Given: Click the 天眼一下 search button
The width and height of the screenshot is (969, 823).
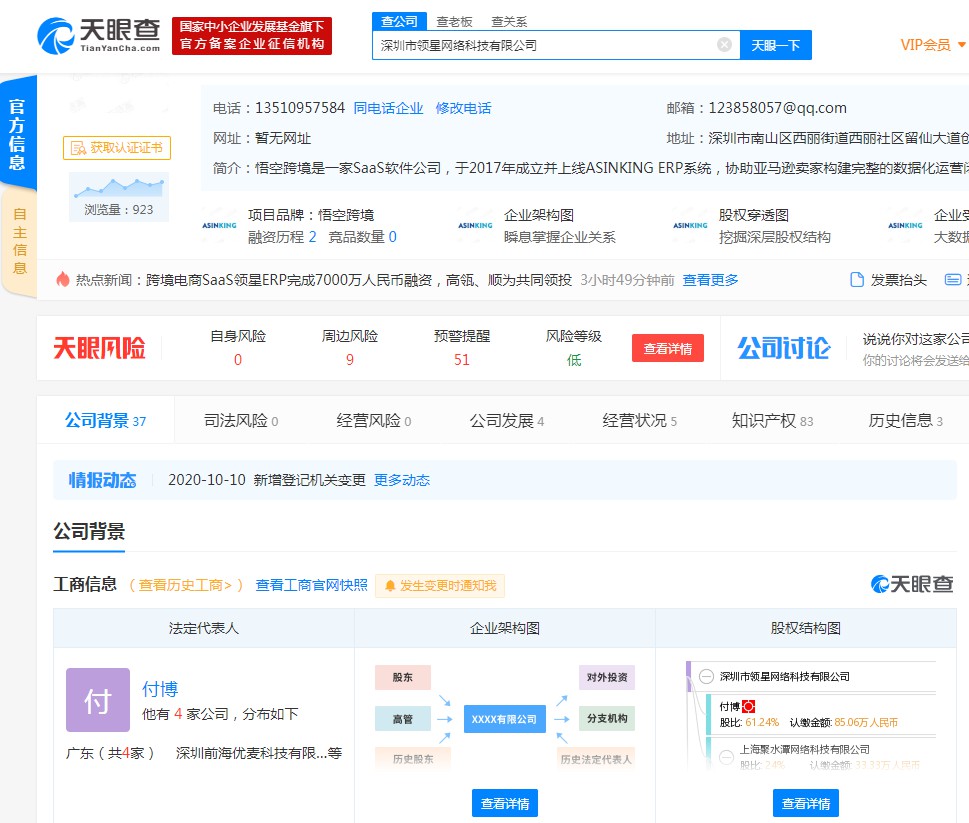Looking at the screenshot, I should (x=776, y=45).
